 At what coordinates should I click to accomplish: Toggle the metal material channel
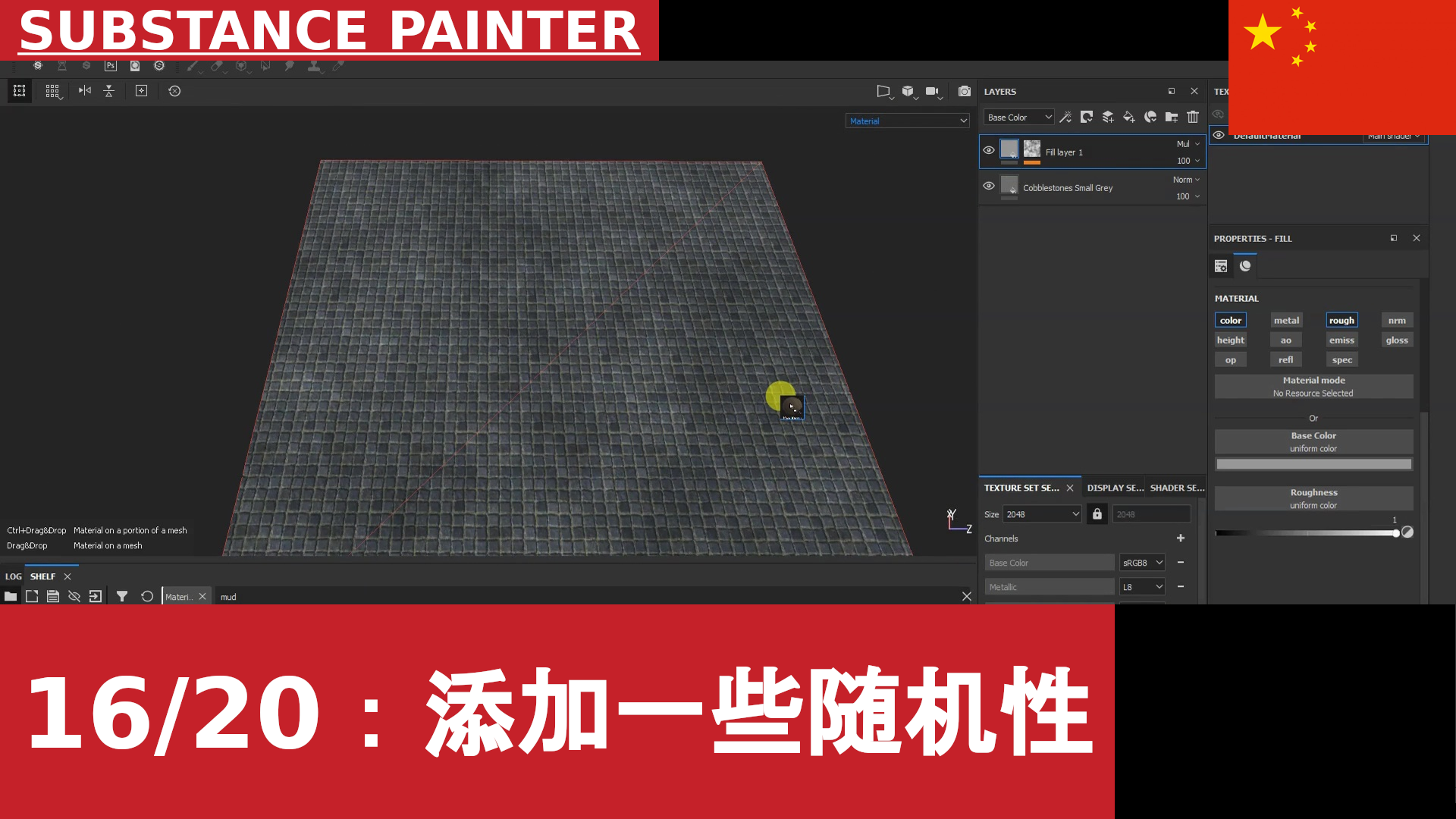point(1286,321)
